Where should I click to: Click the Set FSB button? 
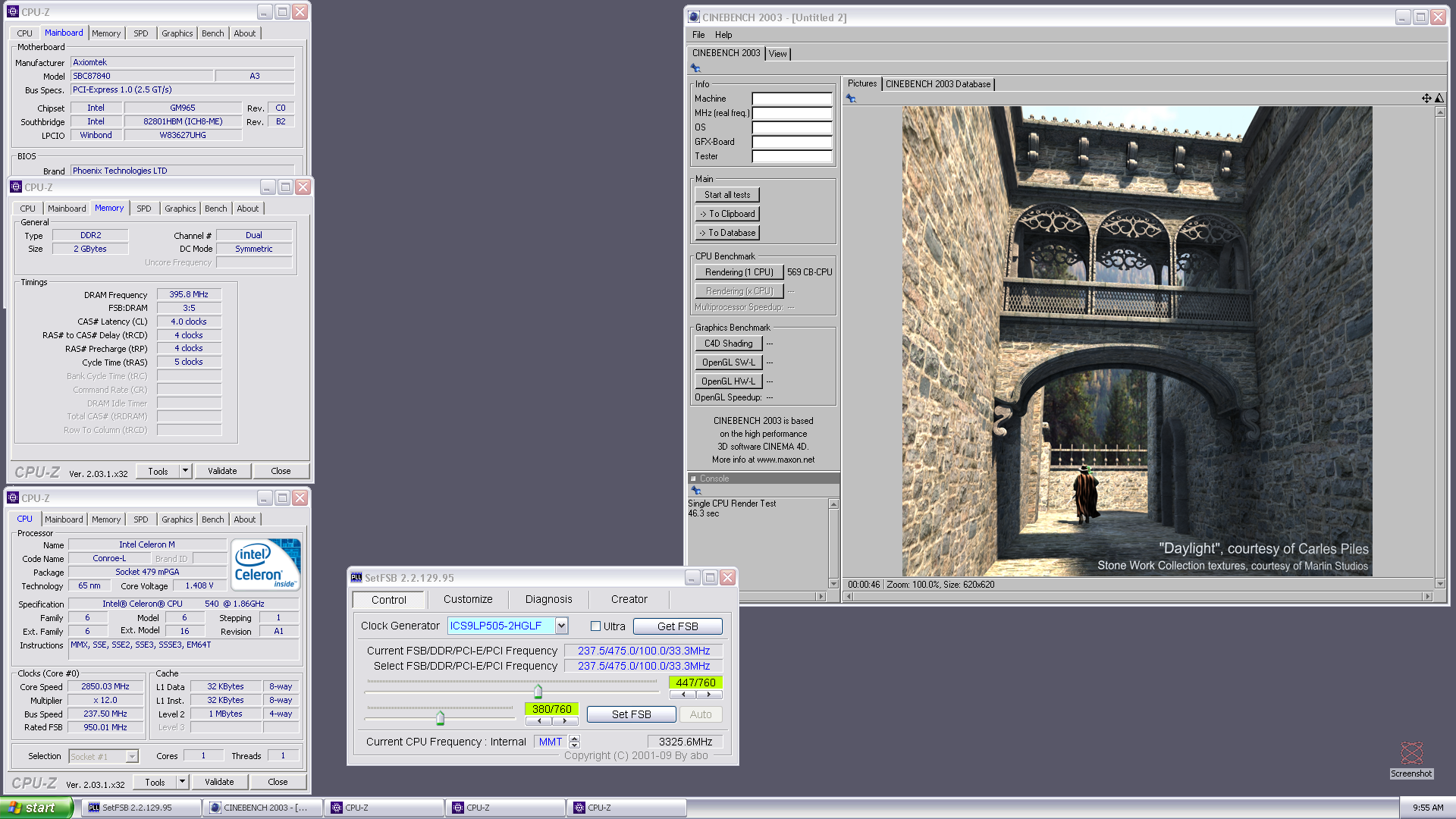click(x=632, y=714)
